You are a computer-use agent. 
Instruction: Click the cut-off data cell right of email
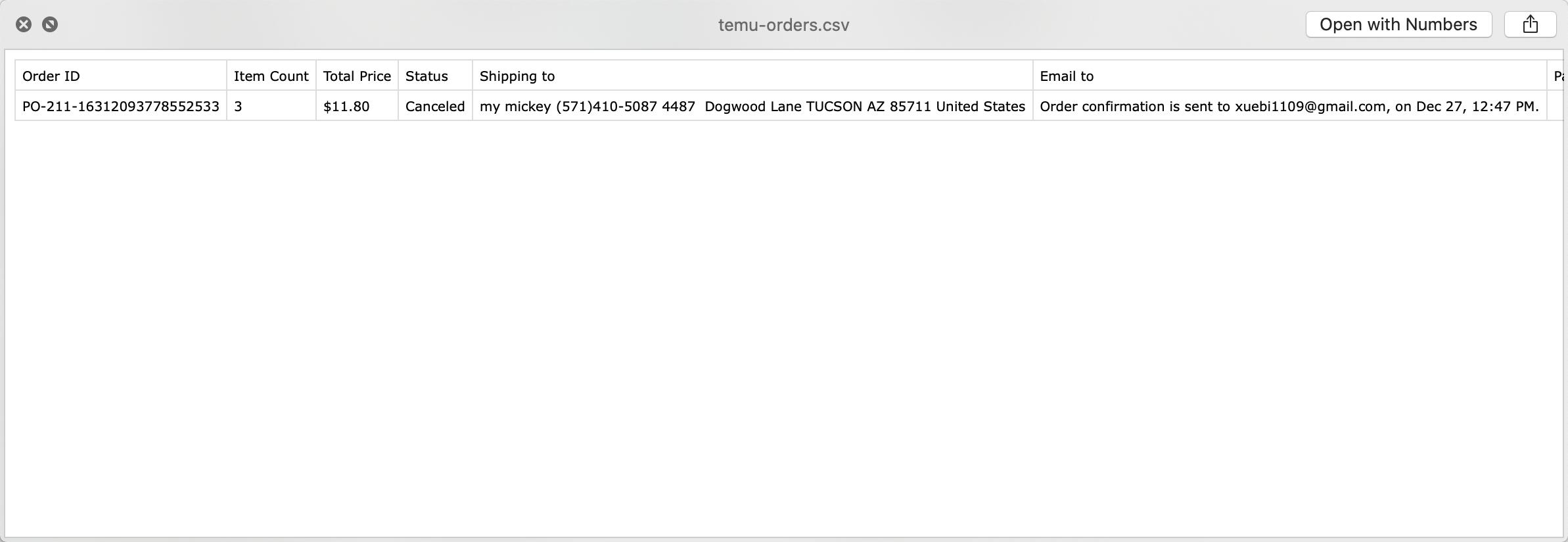[x=1556, y=107]
